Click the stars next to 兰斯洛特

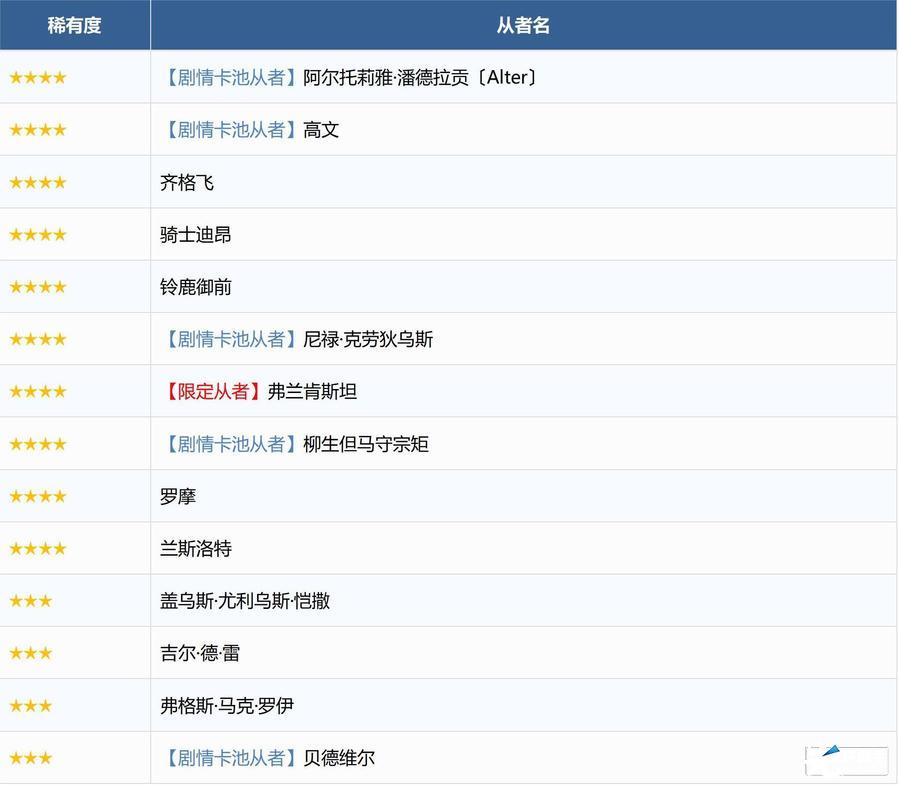click(38, 548)
